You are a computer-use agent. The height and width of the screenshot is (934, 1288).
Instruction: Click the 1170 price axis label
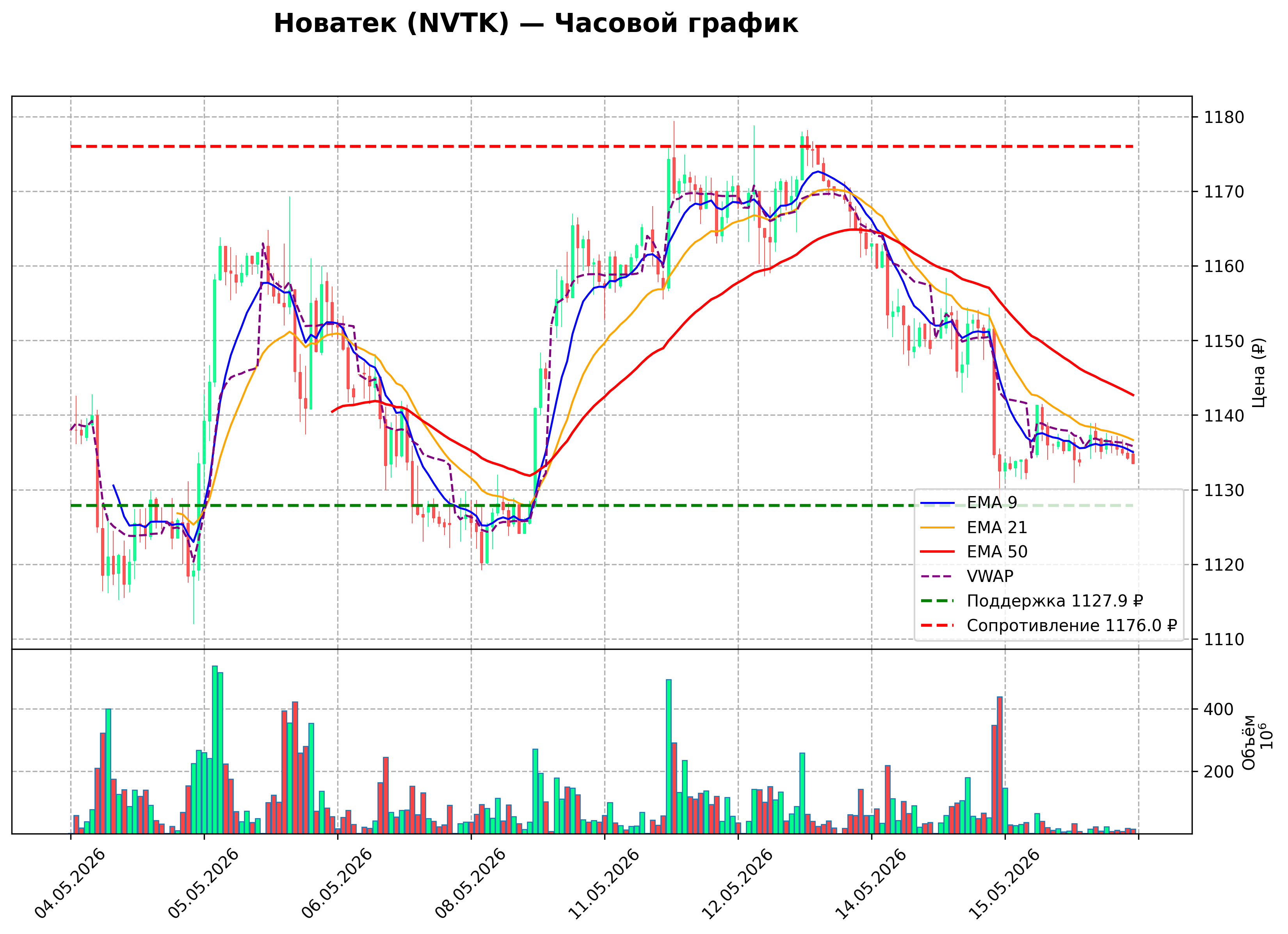[1224, 192]
